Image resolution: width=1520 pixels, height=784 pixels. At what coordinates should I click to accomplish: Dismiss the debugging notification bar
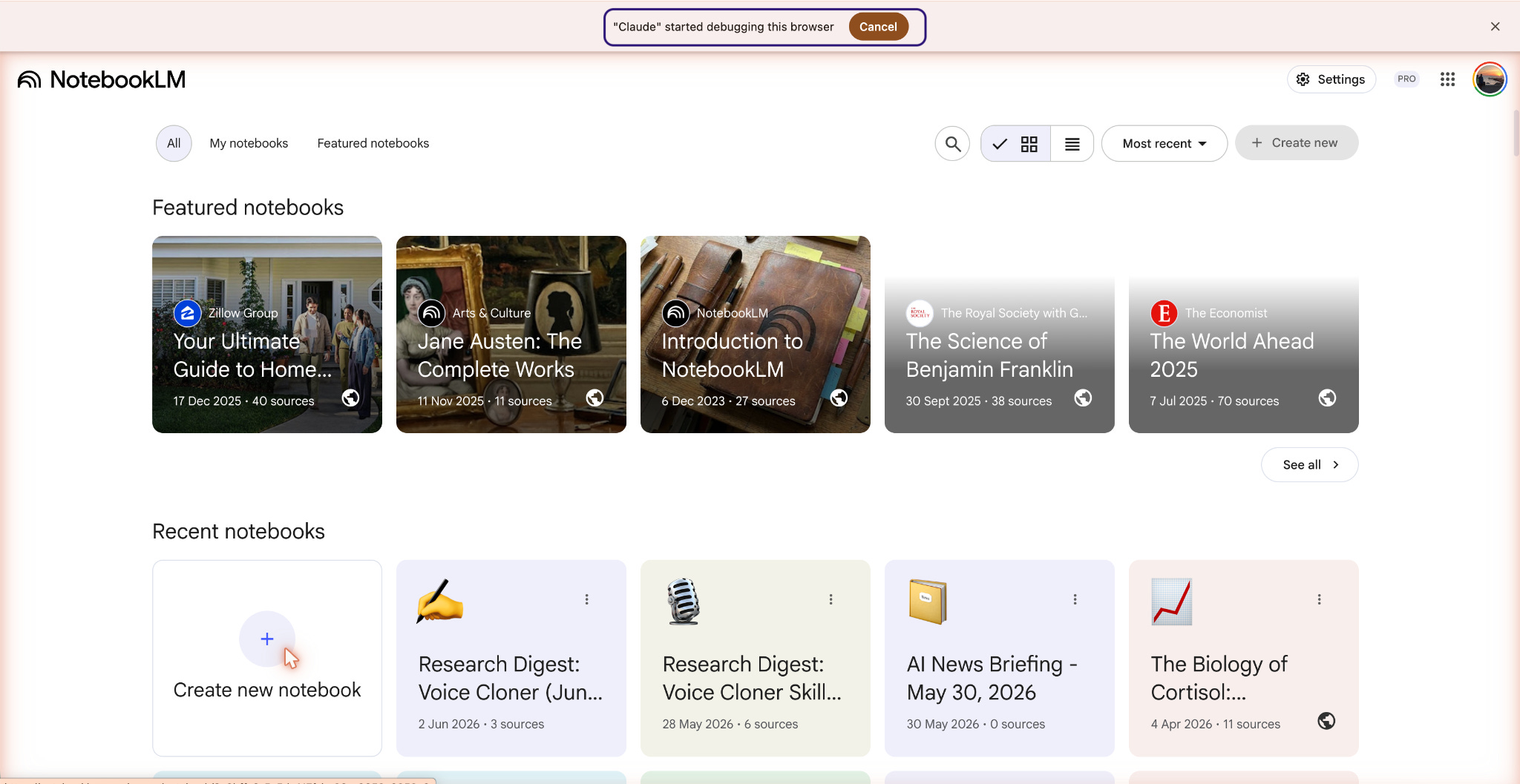click(x=1495, y=27)
